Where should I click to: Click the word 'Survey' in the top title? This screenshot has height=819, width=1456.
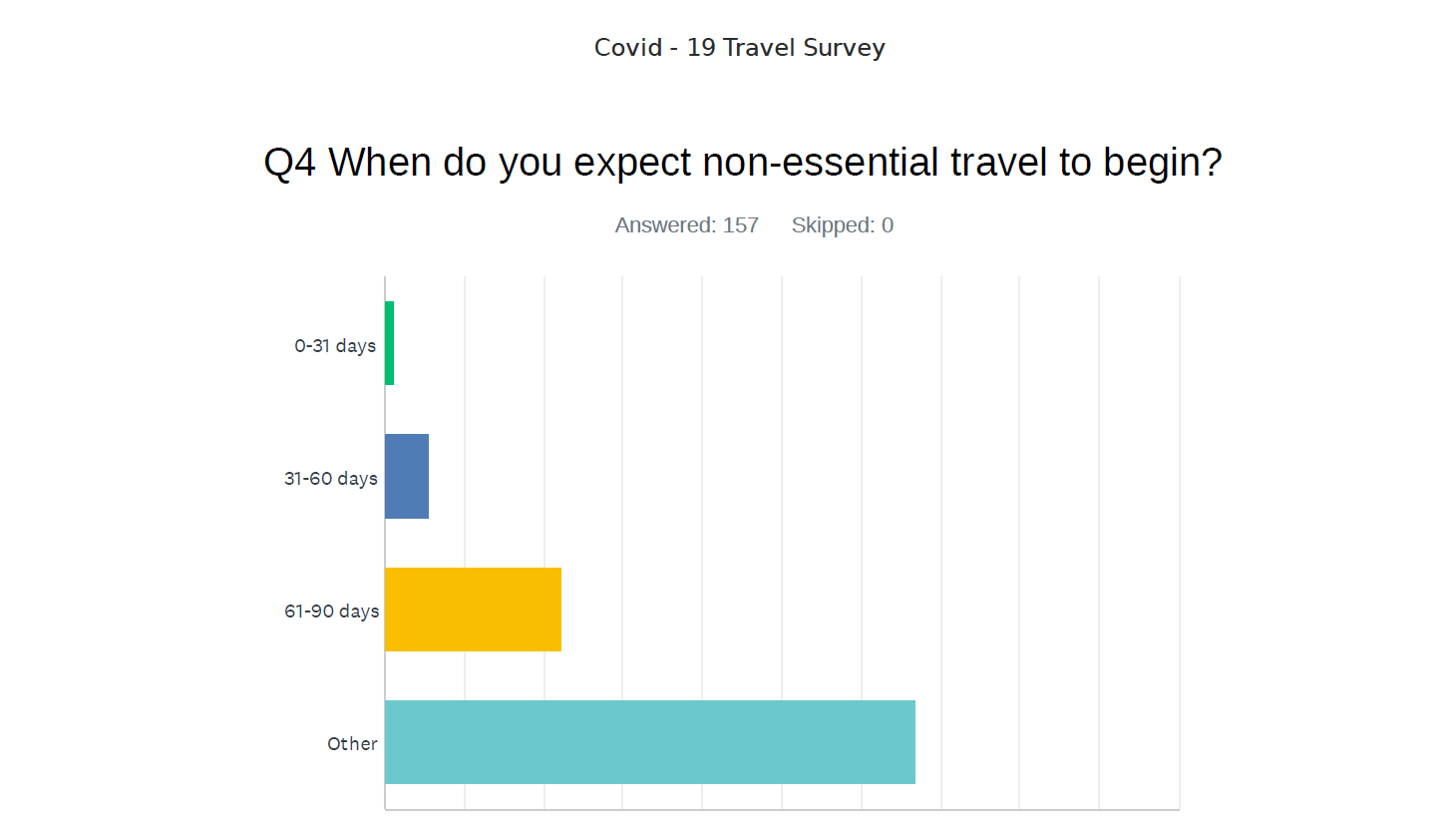[x=844, y=47]
